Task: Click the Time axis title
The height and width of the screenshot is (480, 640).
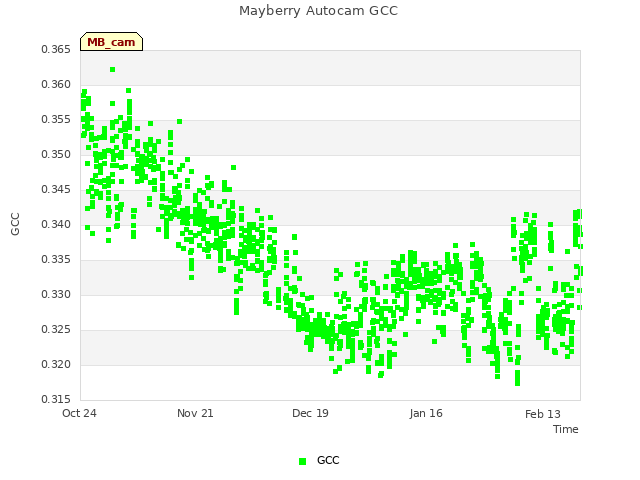Action: pyautogui.click(x=566, y=429)
